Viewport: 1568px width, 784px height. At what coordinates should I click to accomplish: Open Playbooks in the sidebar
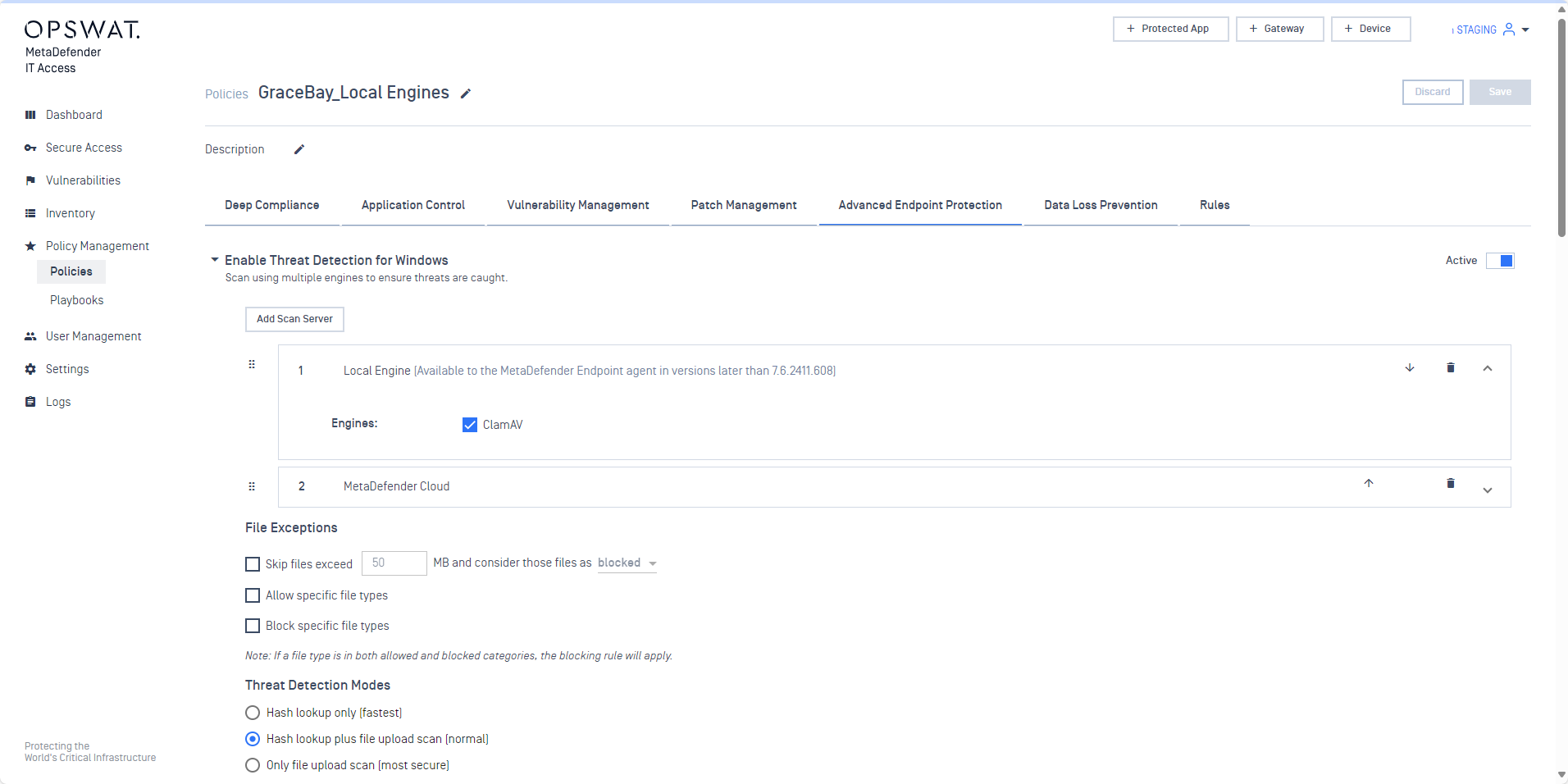[77, 300]
